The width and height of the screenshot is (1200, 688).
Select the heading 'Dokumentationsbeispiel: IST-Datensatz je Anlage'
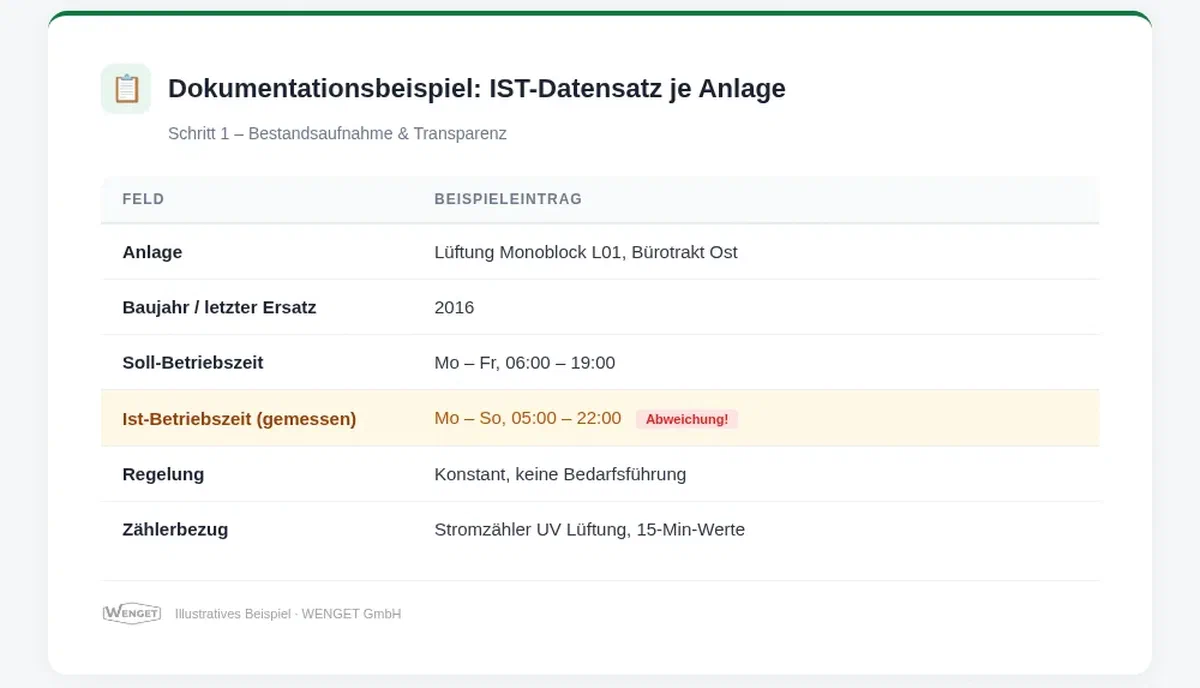click(x=477, y=89)
